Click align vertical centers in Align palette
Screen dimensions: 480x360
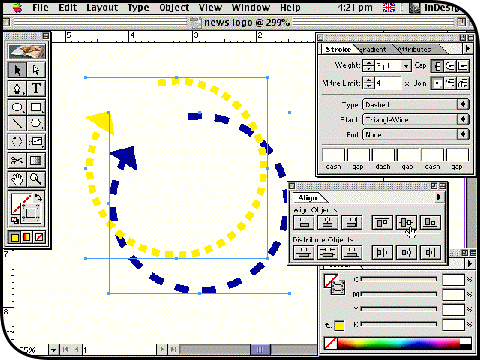click(x=406, y=223)
